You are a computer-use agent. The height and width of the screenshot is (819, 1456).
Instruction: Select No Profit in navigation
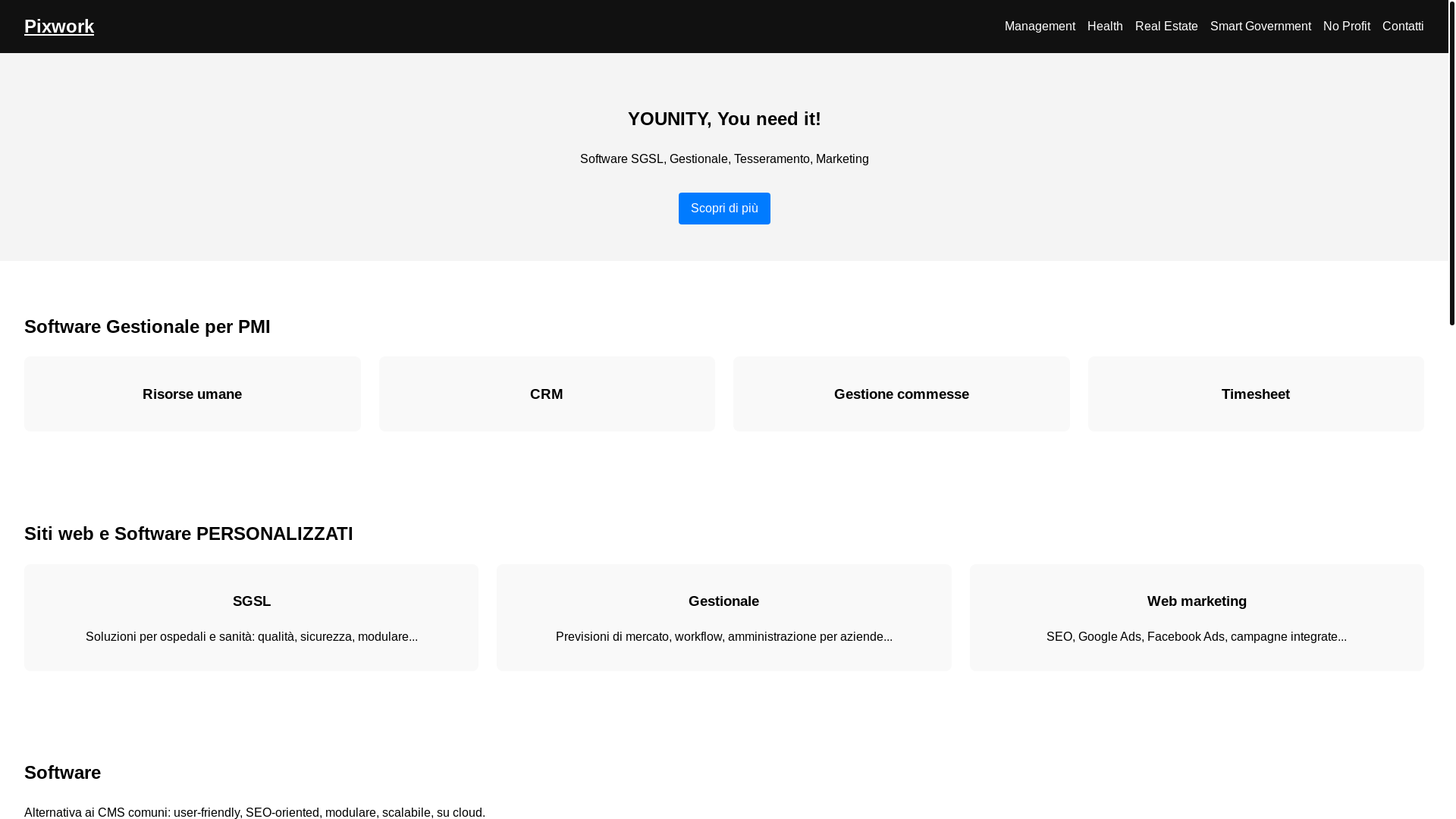click(1347, 27)
